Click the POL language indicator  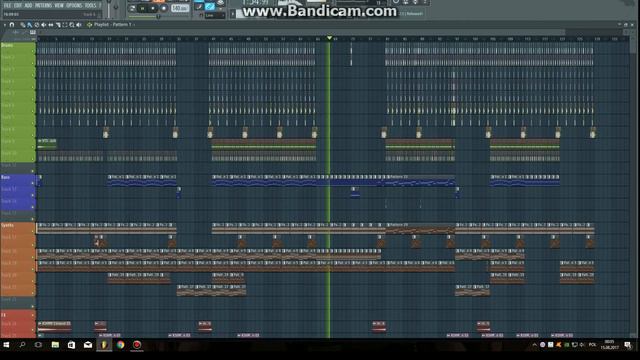(x=592, y=345)
